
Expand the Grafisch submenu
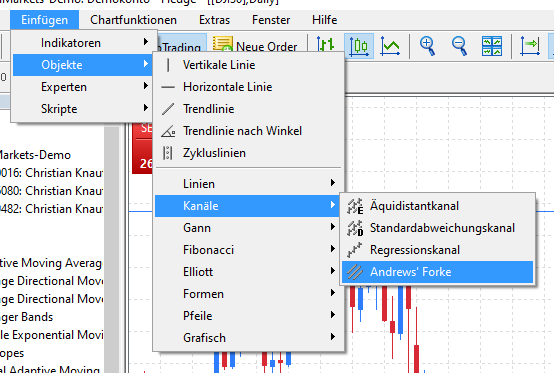click(248, 338)
